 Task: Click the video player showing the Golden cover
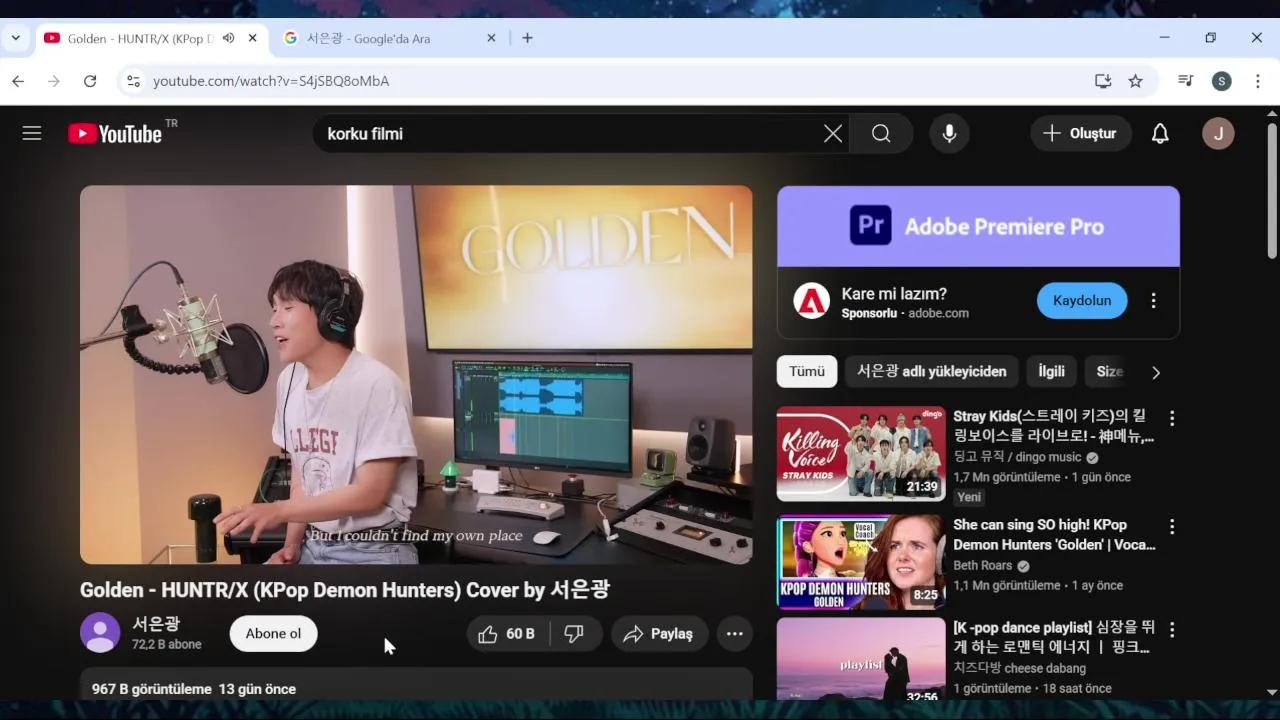(x=416, y=375)
